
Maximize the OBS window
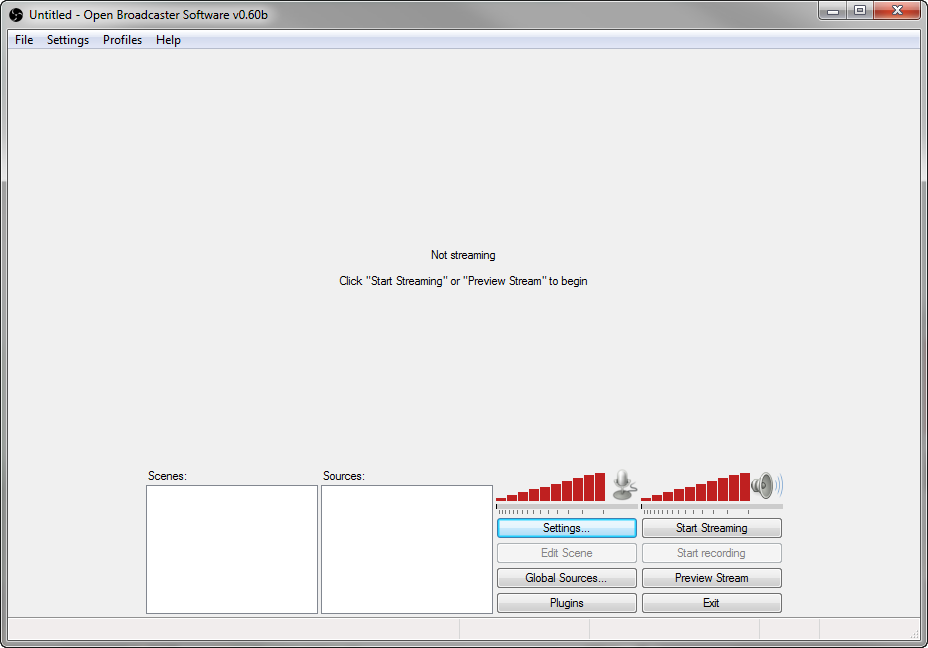tap(860, 11)
